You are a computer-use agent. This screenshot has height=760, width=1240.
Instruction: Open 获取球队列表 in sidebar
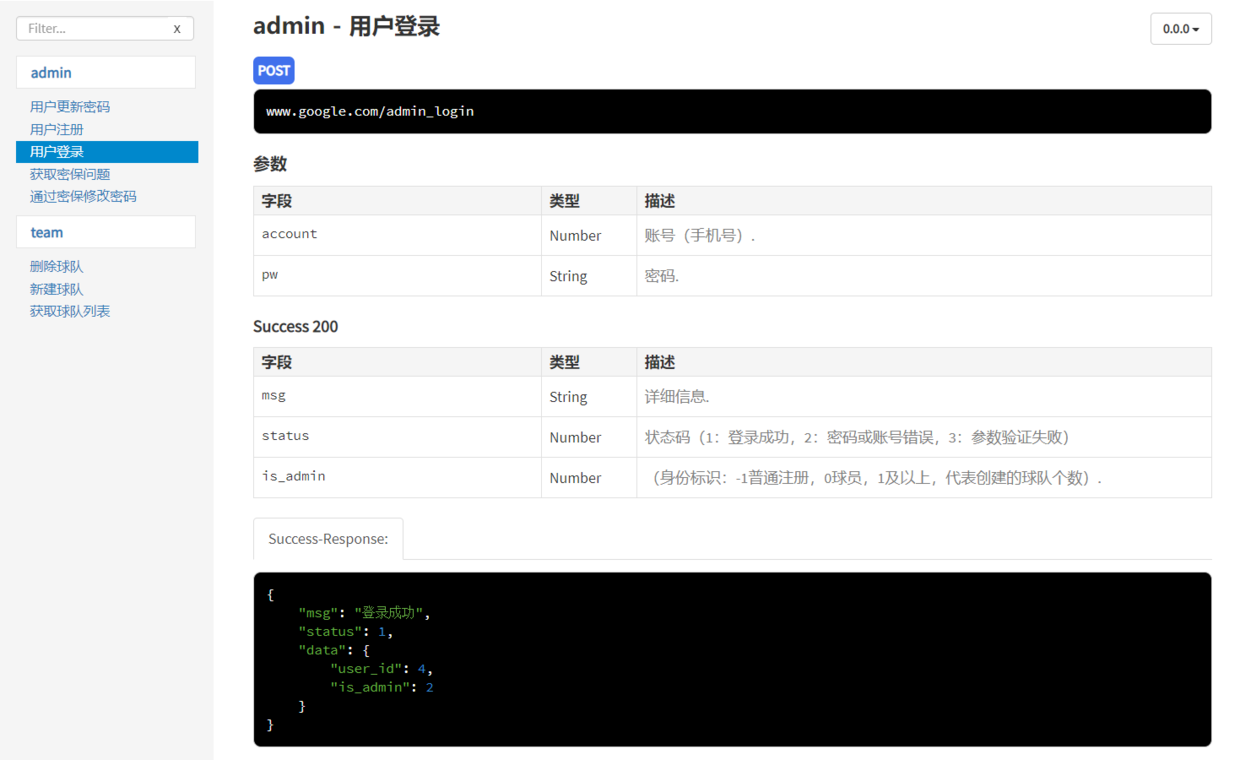click(x=70, y=311)
